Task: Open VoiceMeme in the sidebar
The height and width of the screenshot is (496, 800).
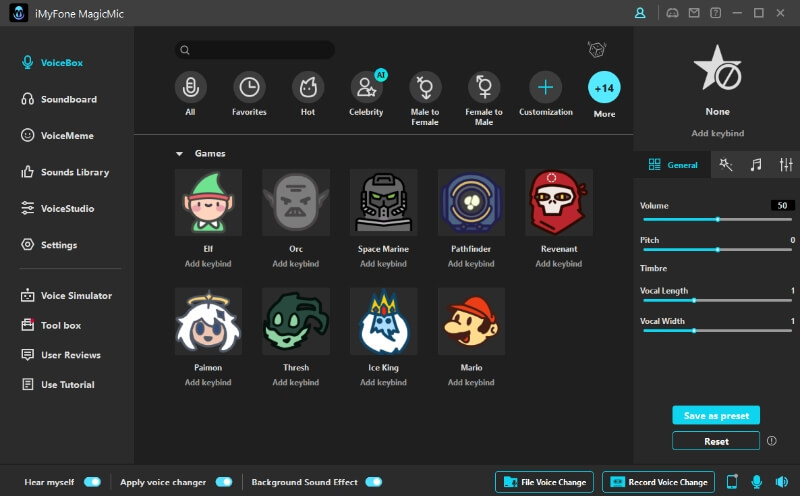Action: [x=57, y=135]
